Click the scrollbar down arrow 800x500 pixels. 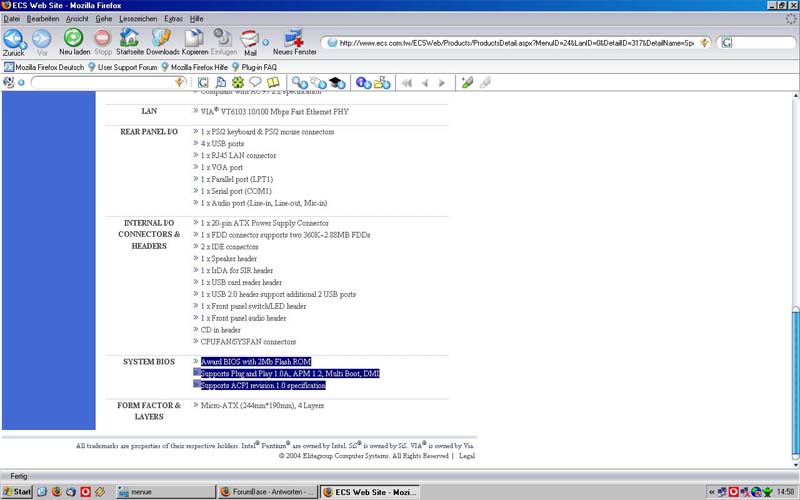[795, 464]
